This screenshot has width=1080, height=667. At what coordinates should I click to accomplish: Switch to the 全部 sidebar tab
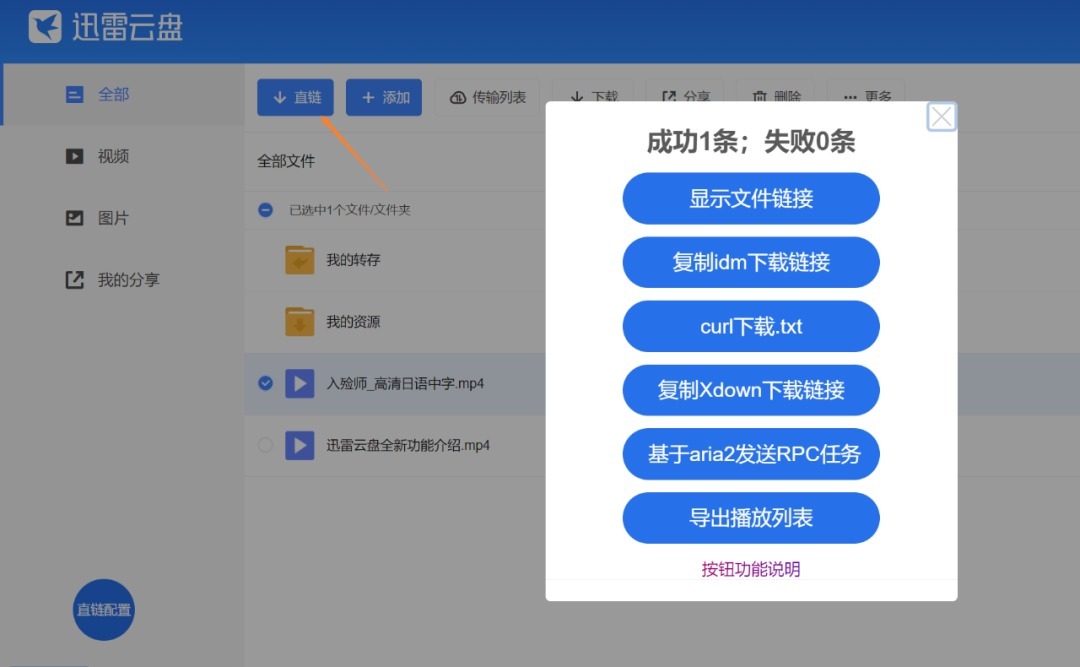[x=112, y=94]
